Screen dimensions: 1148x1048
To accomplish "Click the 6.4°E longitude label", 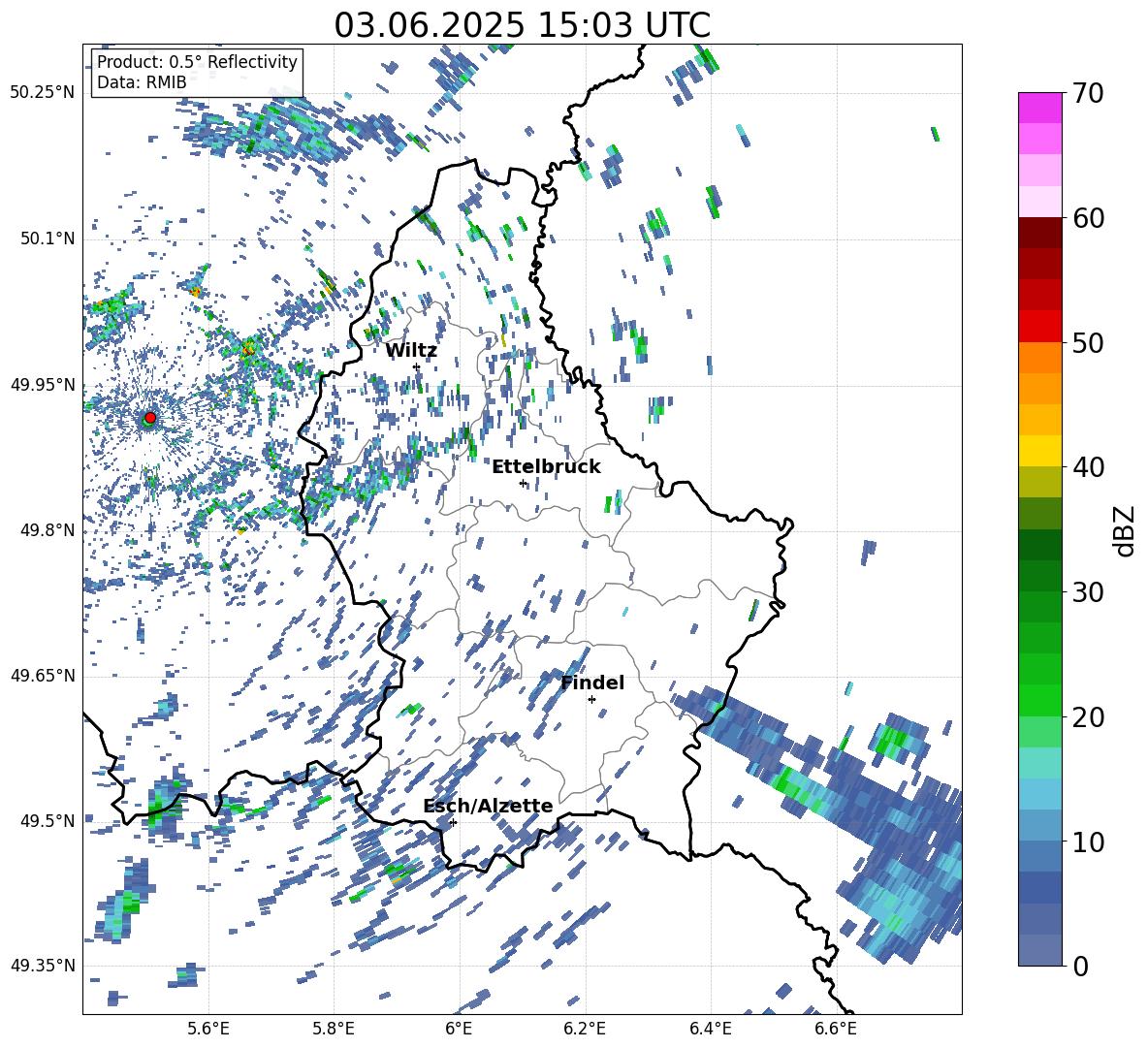I will pos(710,1029).
